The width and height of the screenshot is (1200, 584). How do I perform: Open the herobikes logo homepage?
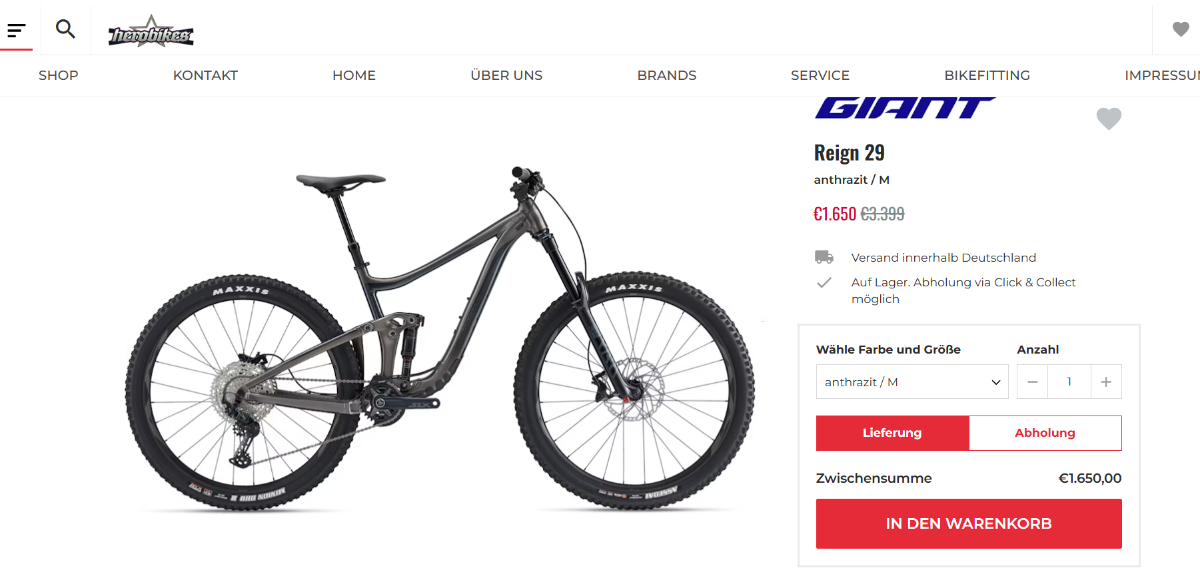tap(151, 32)
